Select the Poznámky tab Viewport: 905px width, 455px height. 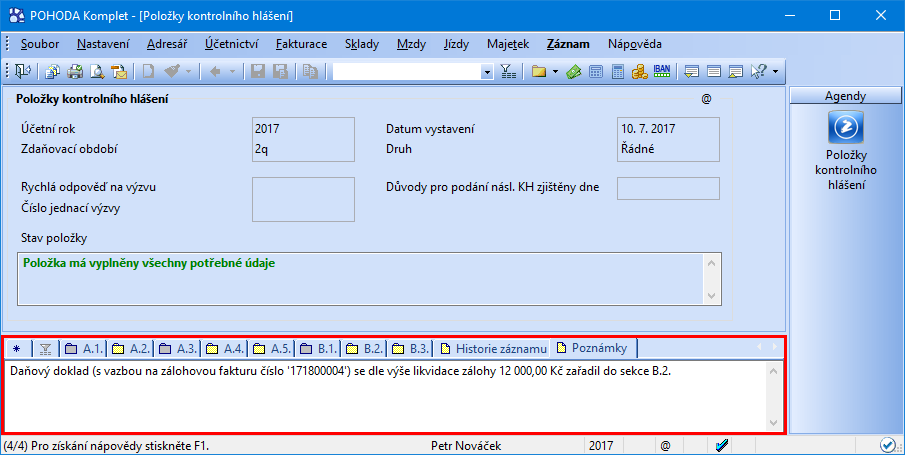[593, 348]
